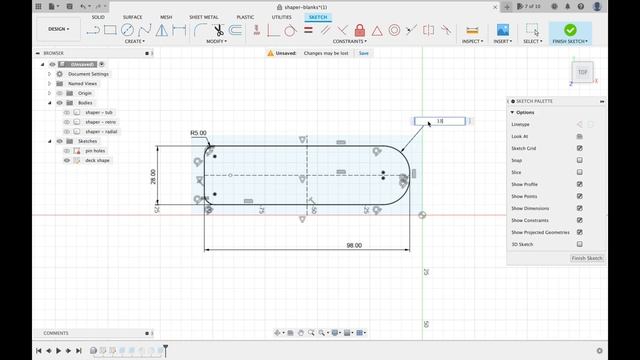Screen dimensions: 640x360
Task: Click the Select tool icon
Action: coord(533,29)
